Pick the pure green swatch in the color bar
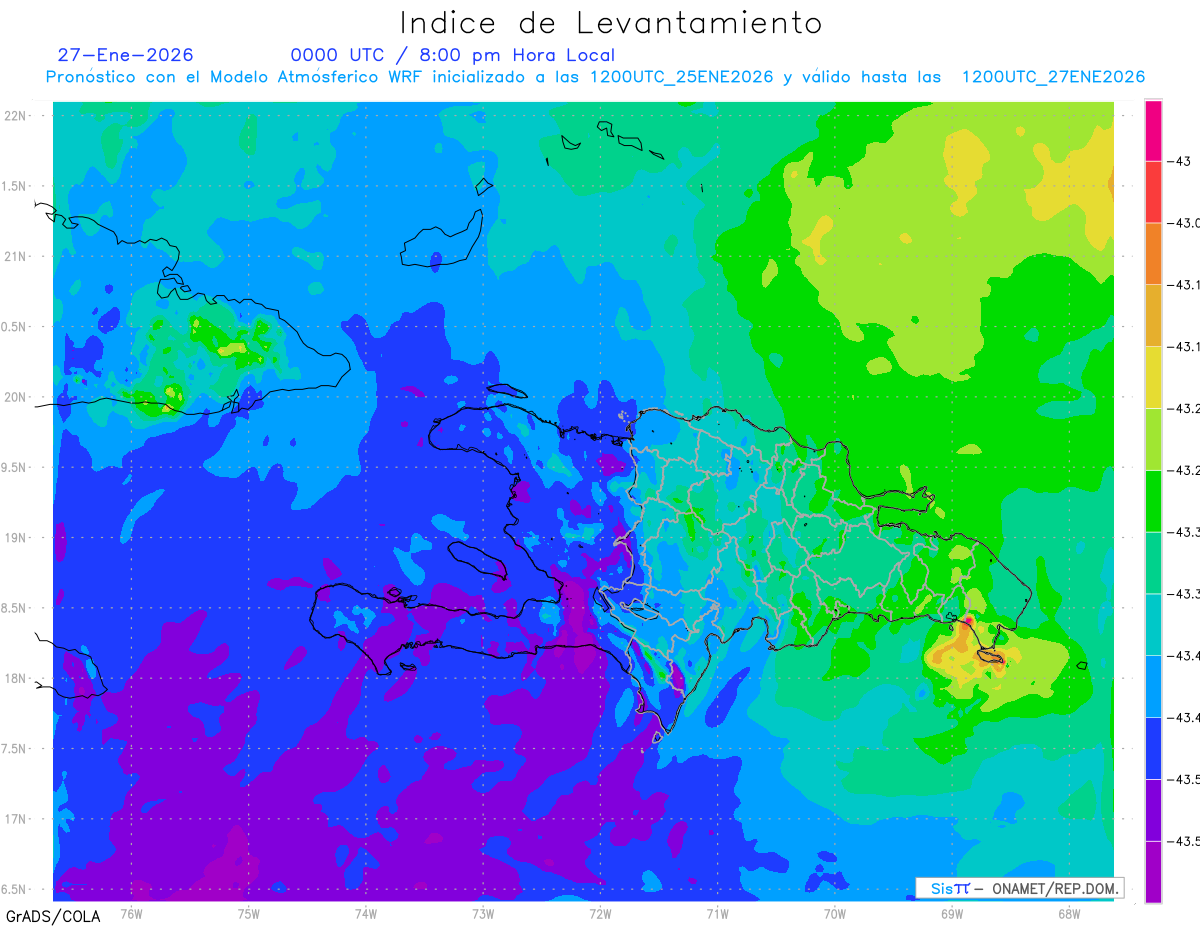 tap(1153, 501)
